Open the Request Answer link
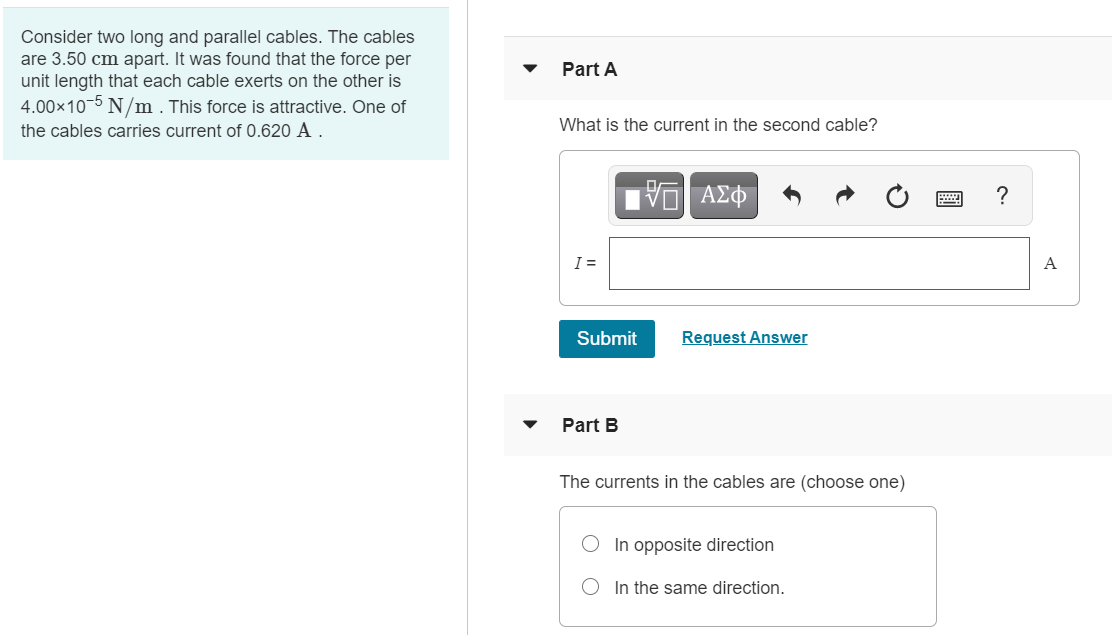 [x=744, y=337]
